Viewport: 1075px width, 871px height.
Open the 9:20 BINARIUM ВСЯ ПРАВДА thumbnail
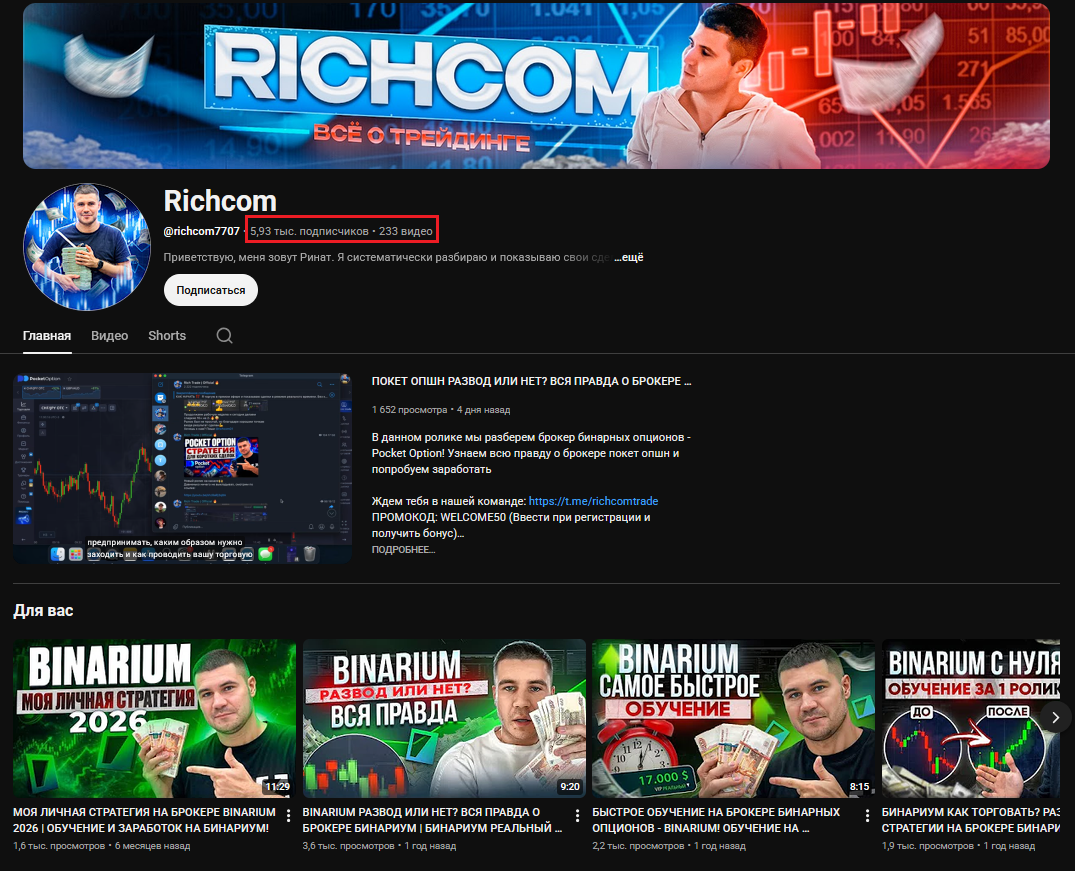pyautogui.click(x=444, y=718)
